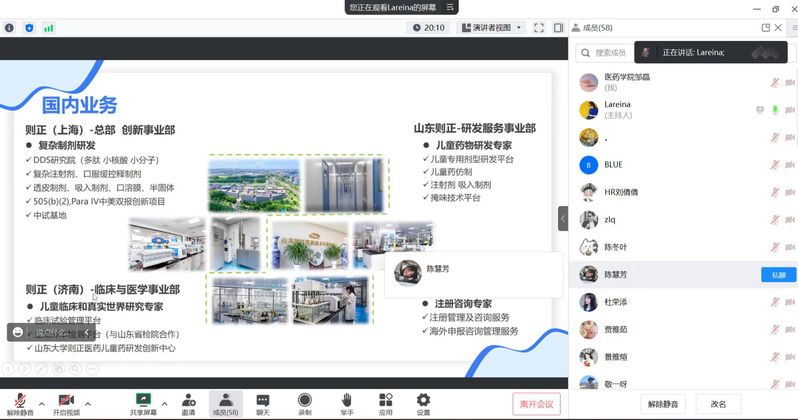Open the 演讲者视图 view dropdown

492,27
